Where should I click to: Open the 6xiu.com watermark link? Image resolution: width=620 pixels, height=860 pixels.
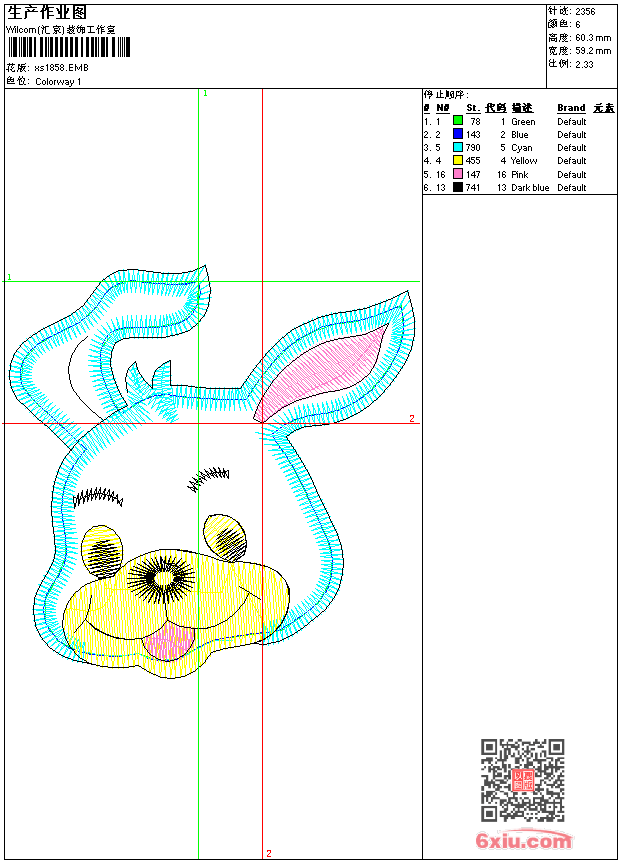[524, 841]
